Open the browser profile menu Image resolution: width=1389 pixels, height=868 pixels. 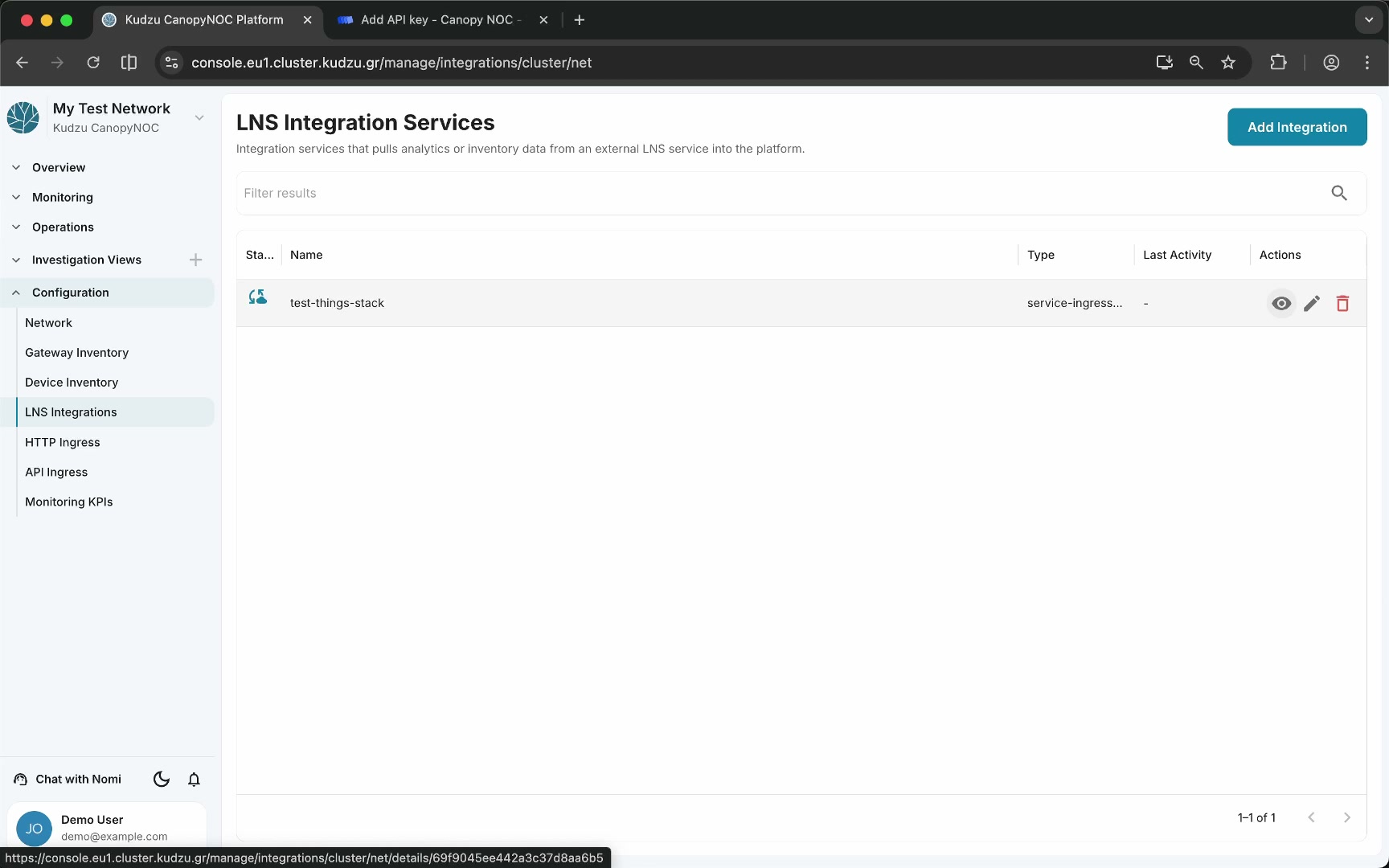[x=1331, y=63]
